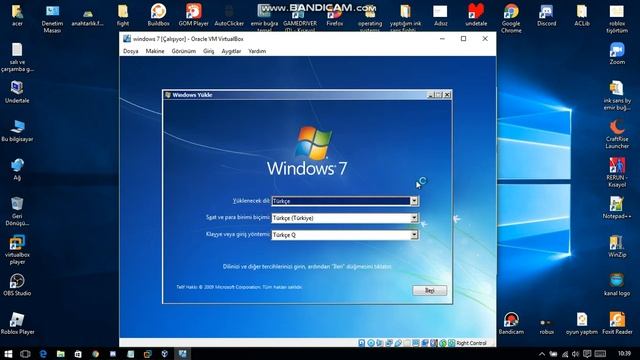Select the Bandicam desktop icon

click(511, 323)
